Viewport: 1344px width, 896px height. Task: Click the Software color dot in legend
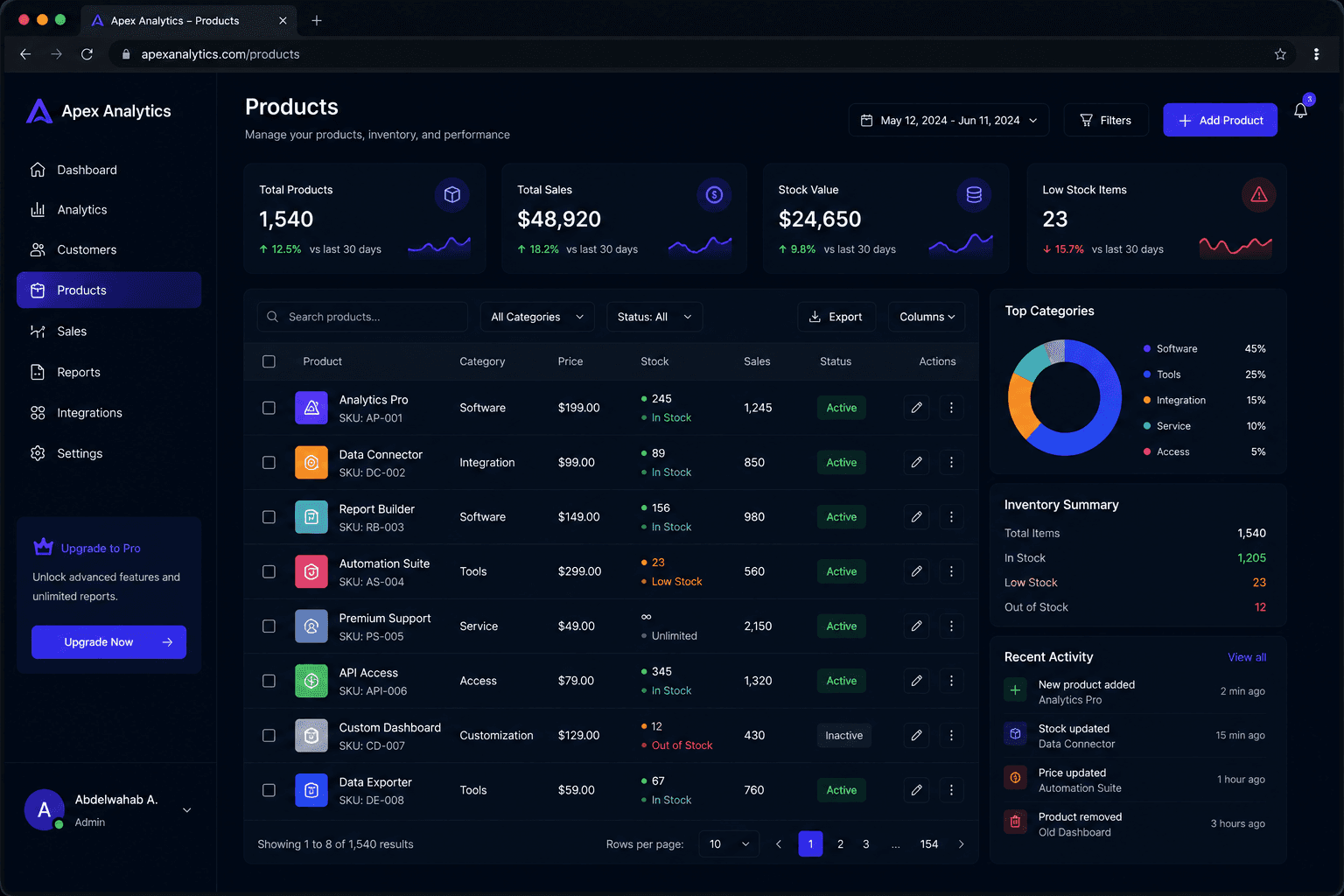click(x=1147, y=348)
